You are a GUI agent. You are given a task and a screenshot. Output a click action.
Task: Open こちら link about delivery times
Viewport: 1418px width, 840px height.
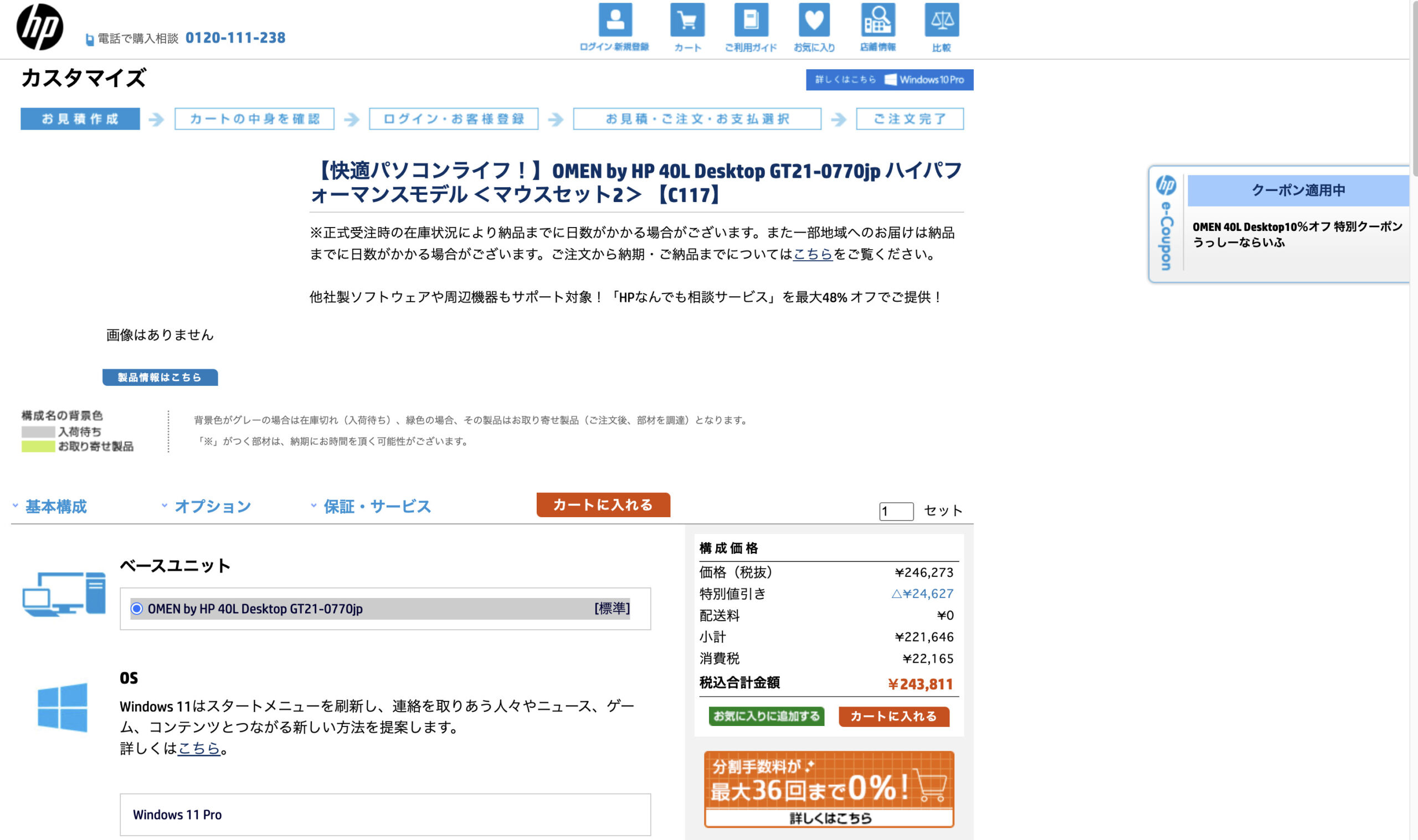point(813,254)
